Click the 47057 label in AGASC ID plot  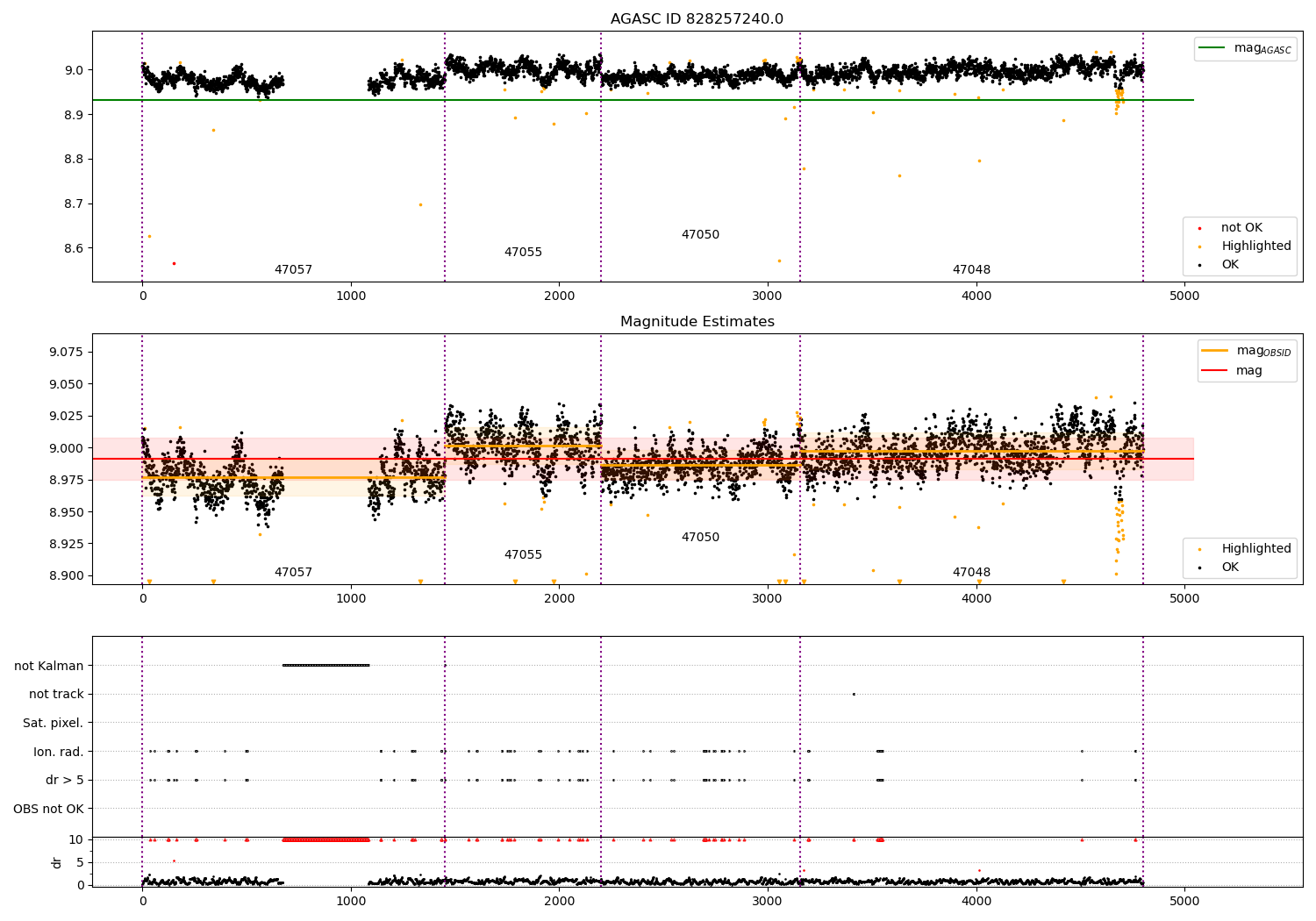(x=293, y=270)
